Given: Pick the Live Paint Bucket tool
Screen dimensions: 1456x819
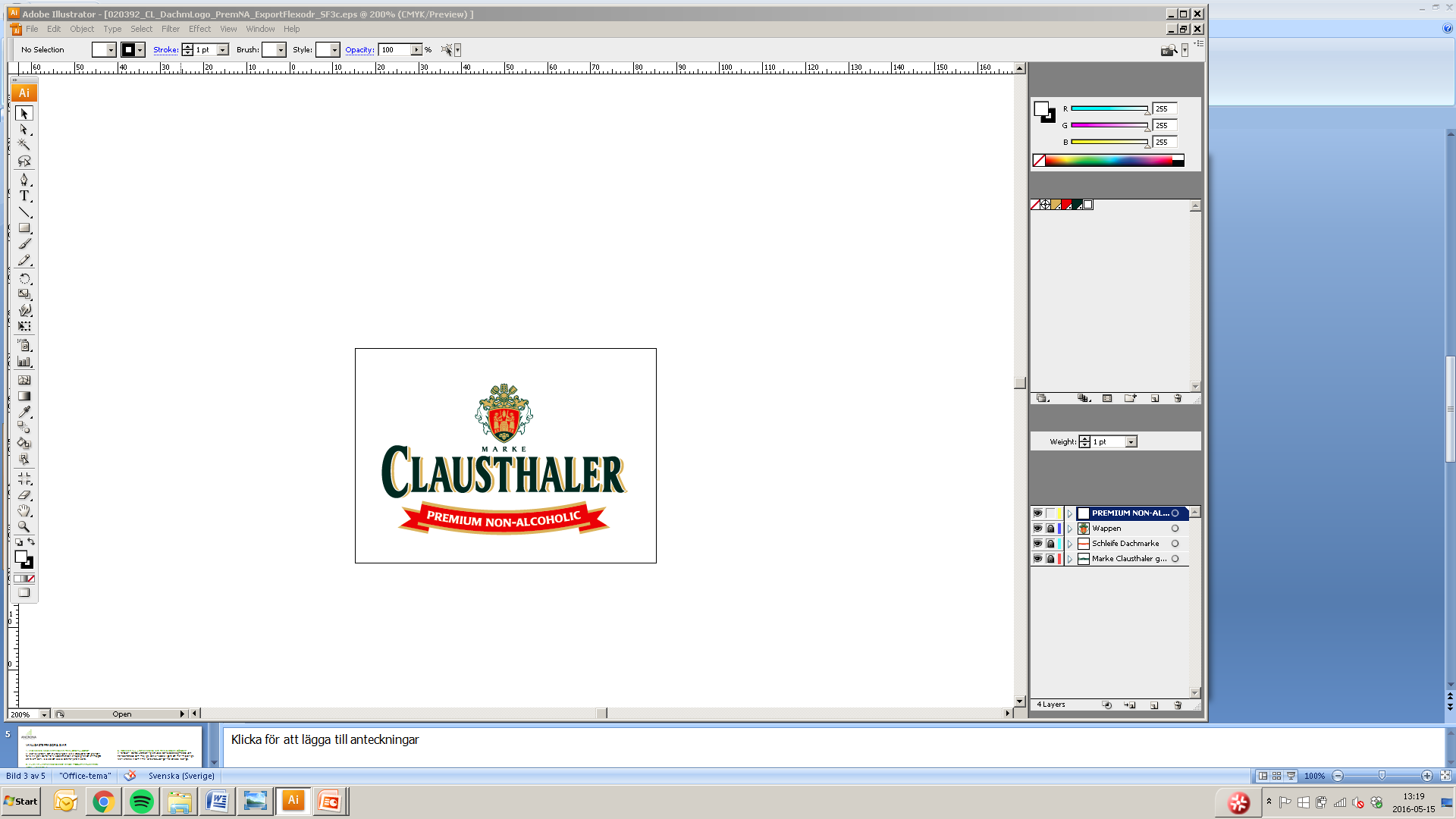Looking at the screenshot, I should pyautogui.click(x=24, y=444).
